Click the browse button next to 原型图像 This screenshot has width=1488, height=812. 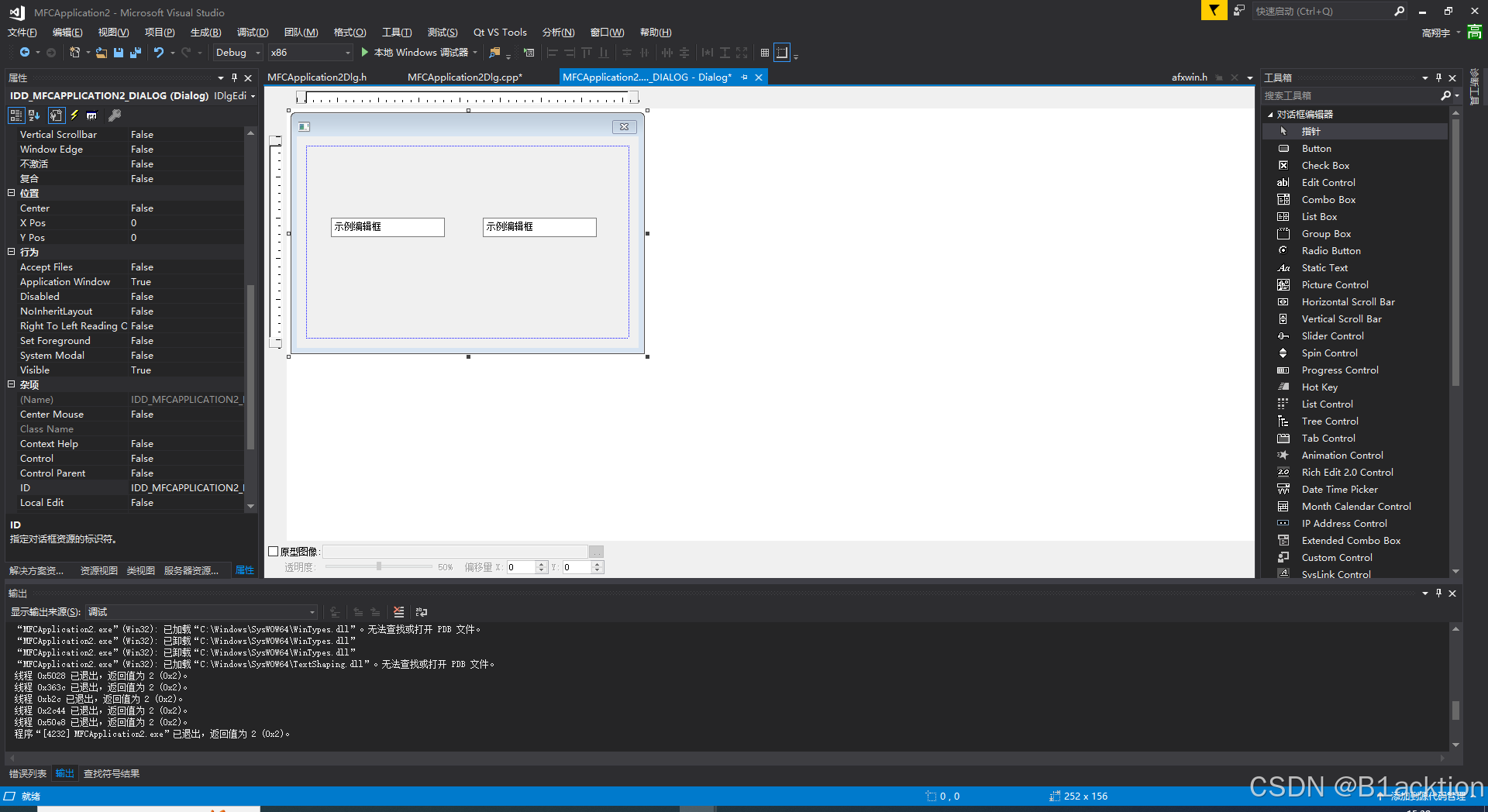[595, 551]
